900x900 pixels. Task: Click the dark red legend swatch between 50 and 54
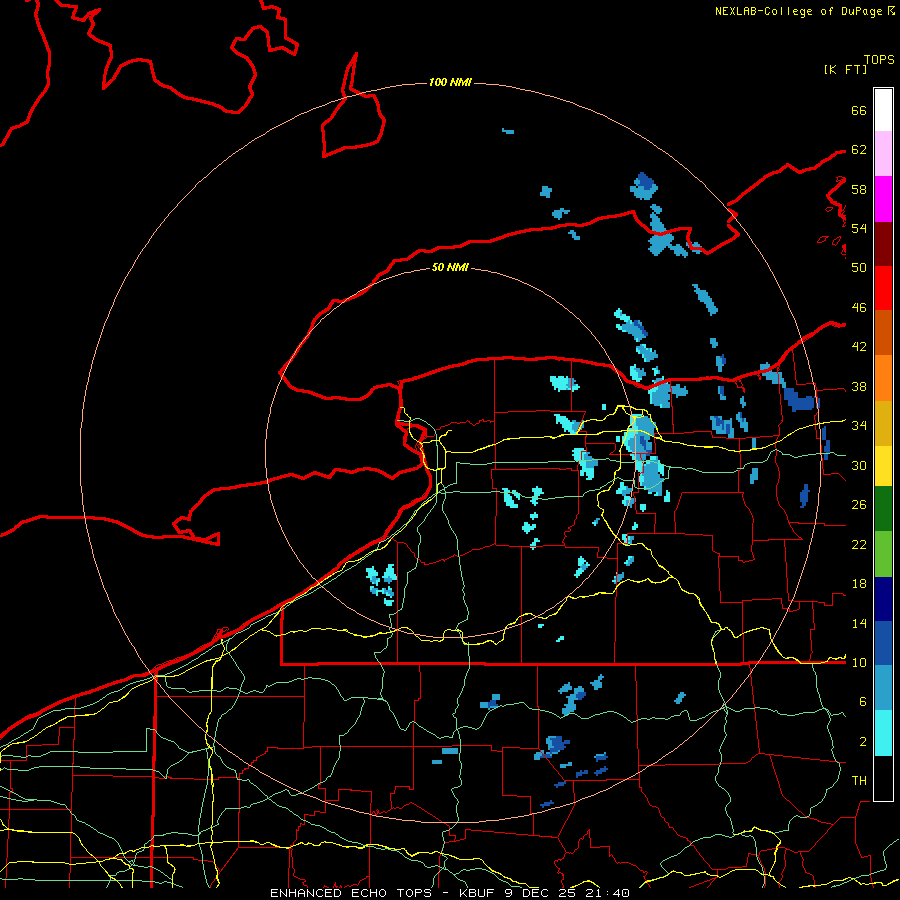[883, 244]
